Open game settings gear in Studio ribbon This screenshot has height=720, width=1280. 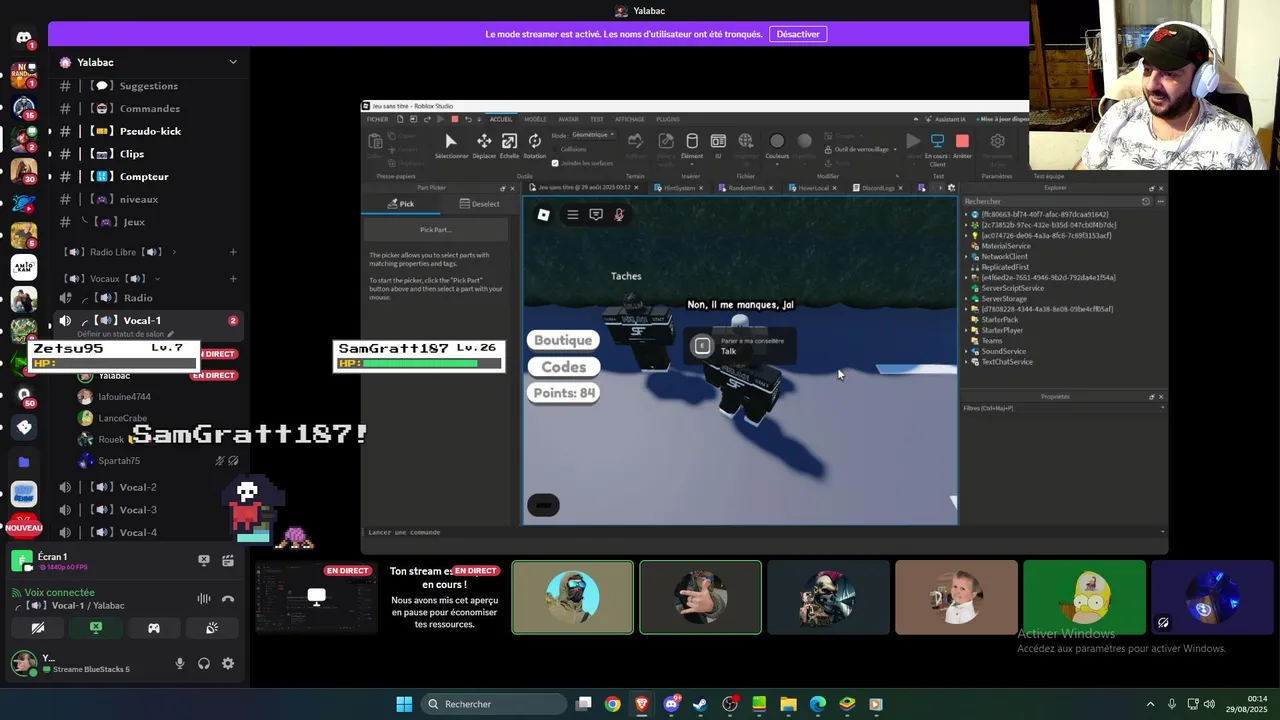point(997,141)
